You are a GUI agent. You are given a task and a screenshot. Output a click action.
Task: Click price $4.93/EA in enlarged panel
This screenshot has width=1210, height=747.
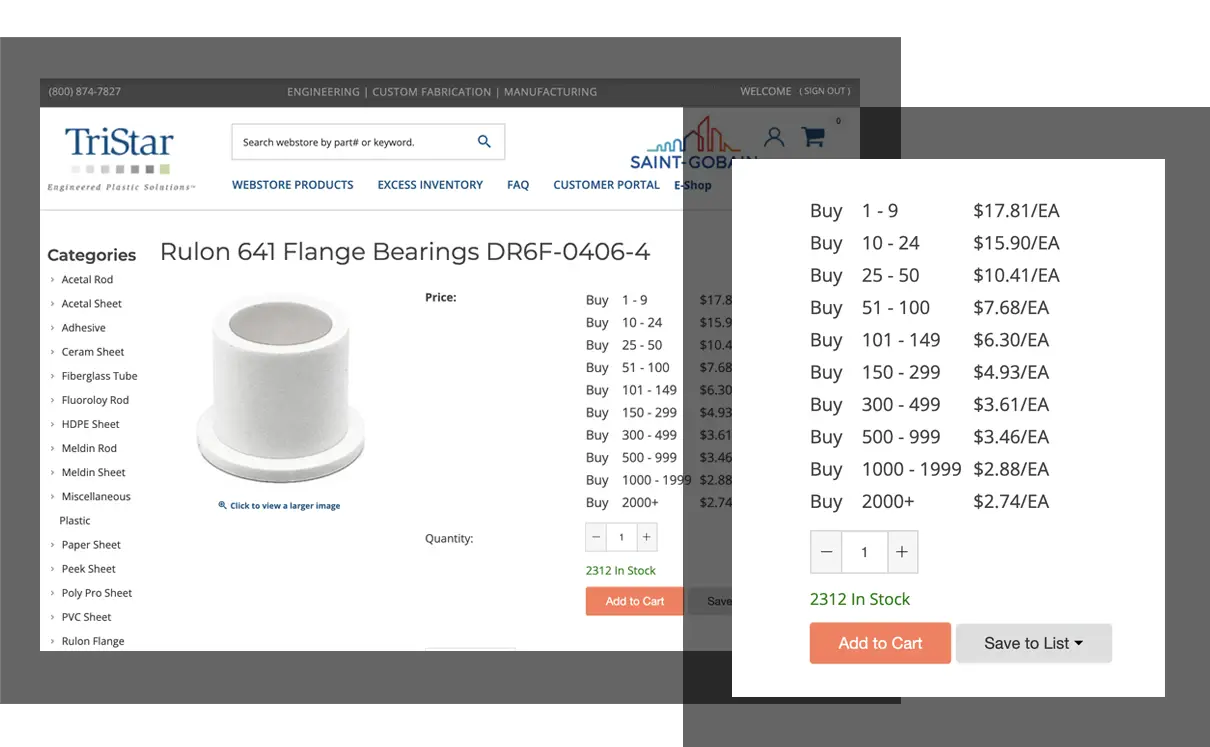pos(1011,372)
